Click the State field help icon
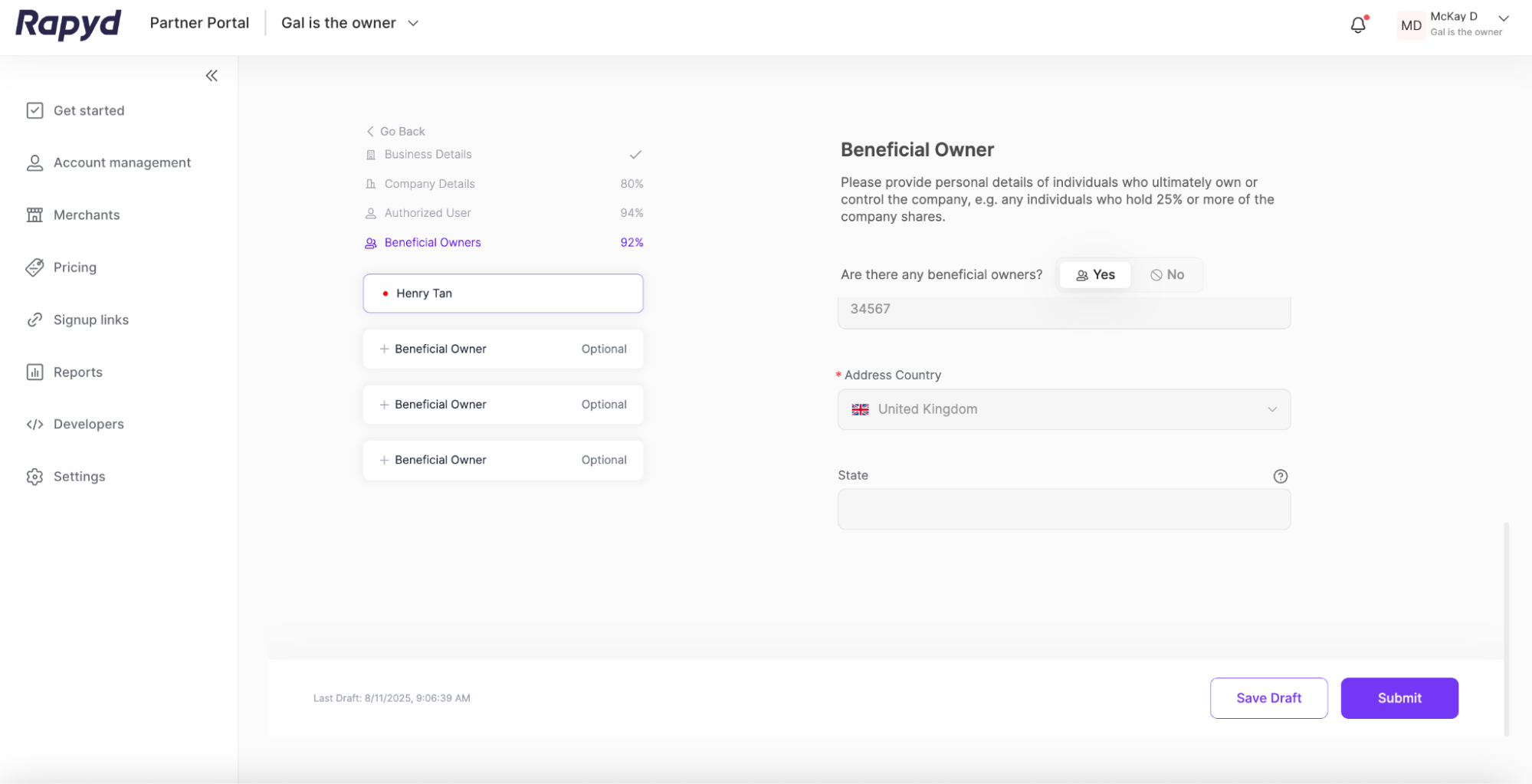 pos(1280,476)
